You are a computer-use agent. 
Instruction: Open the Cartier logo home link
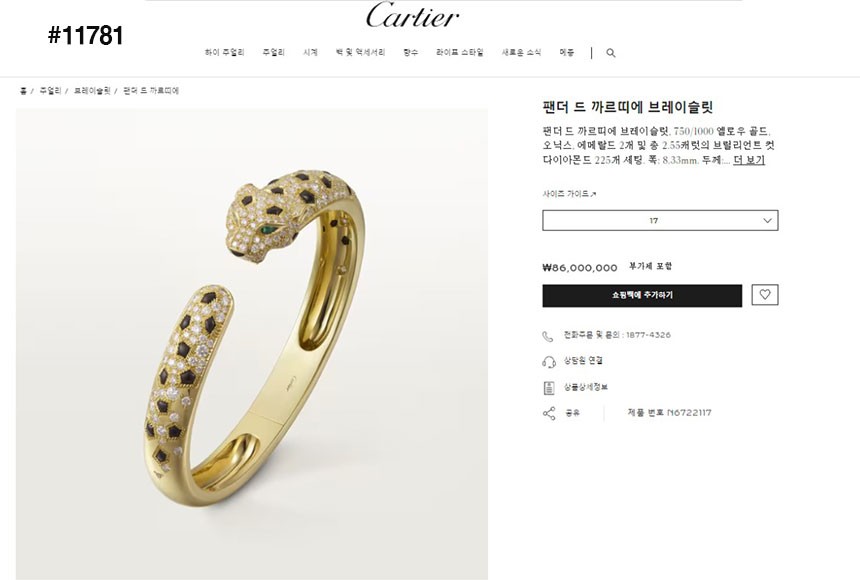pos(412,16)
